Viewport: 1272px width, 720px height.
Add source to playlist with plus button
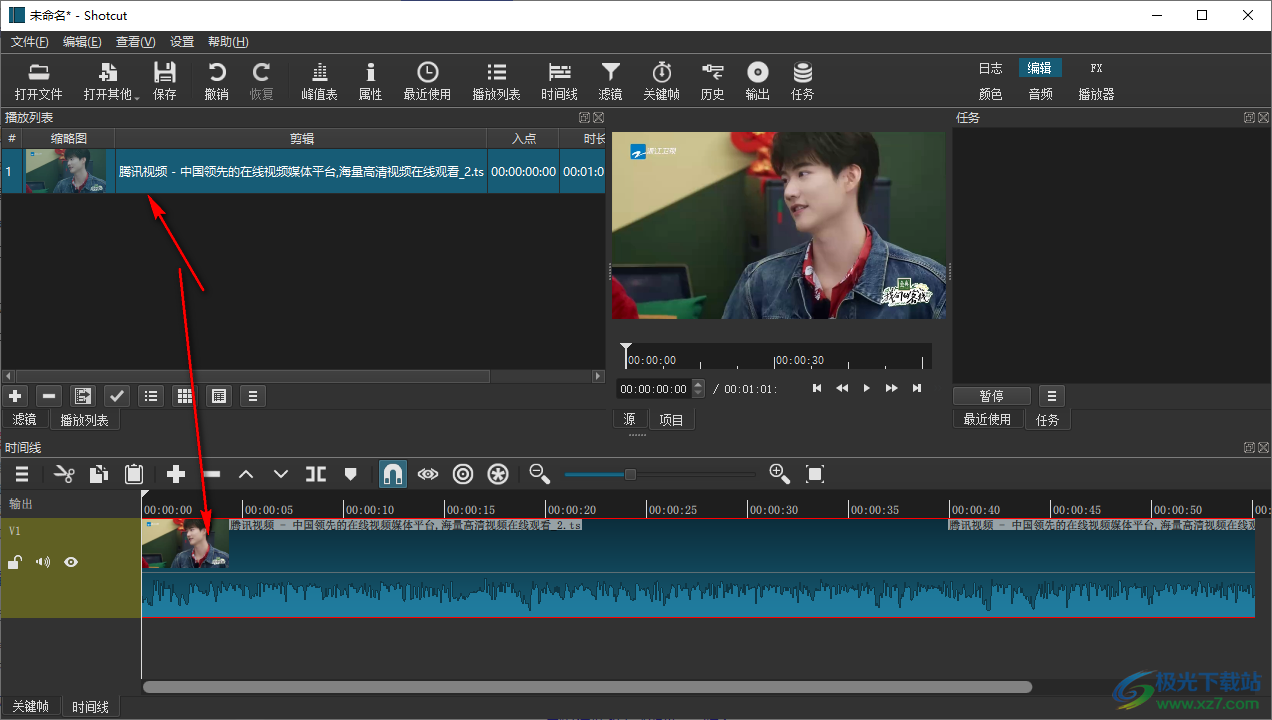(x=15, y=396)
